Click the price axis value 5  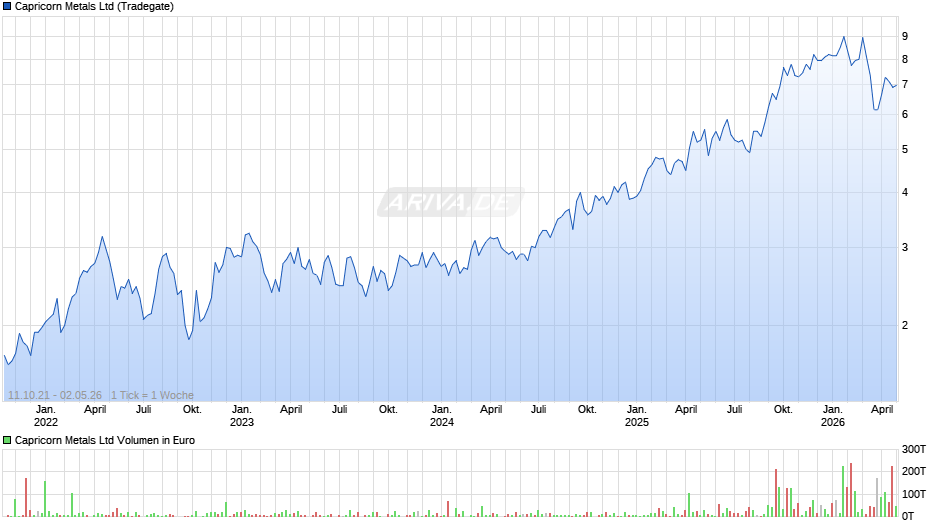[x=905, y=149]
